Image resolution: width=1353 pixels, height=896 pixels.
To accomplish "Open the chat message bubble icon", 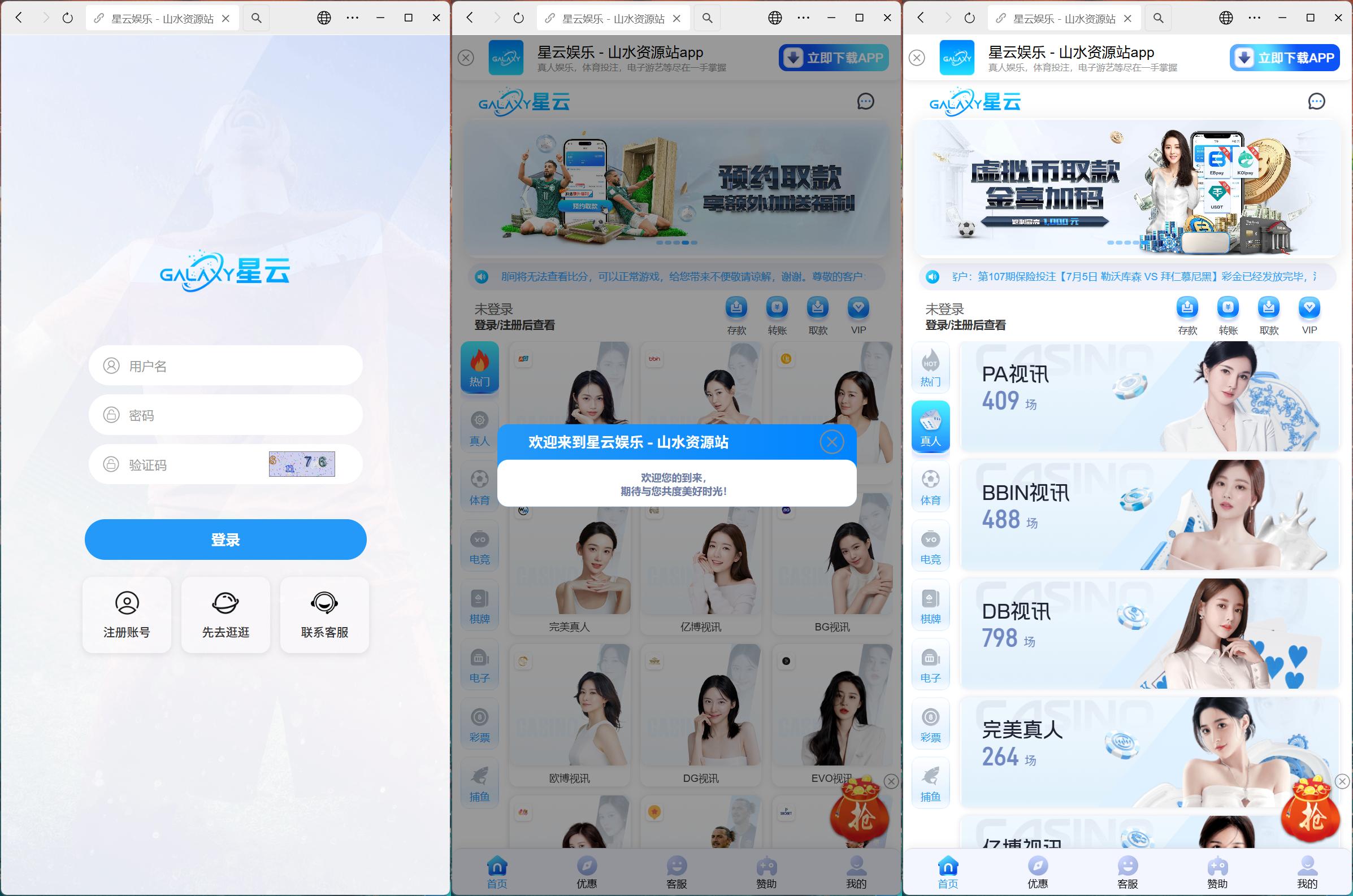I will click(x=866, y=102).
